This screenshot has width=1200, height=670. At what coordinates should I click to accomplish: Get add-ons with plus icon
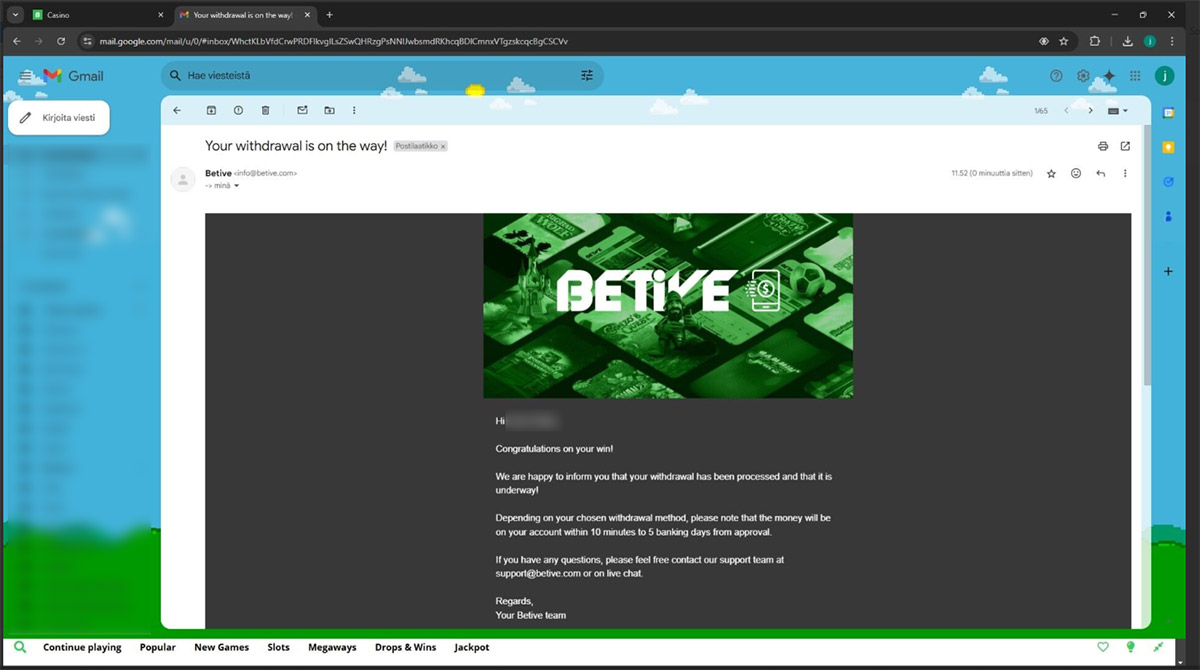coord(1168,271)
